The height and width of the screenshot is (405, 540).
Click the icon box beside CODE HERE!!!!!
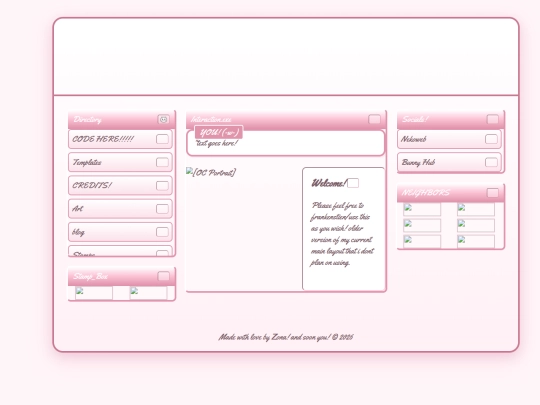[x=162, y=139]
